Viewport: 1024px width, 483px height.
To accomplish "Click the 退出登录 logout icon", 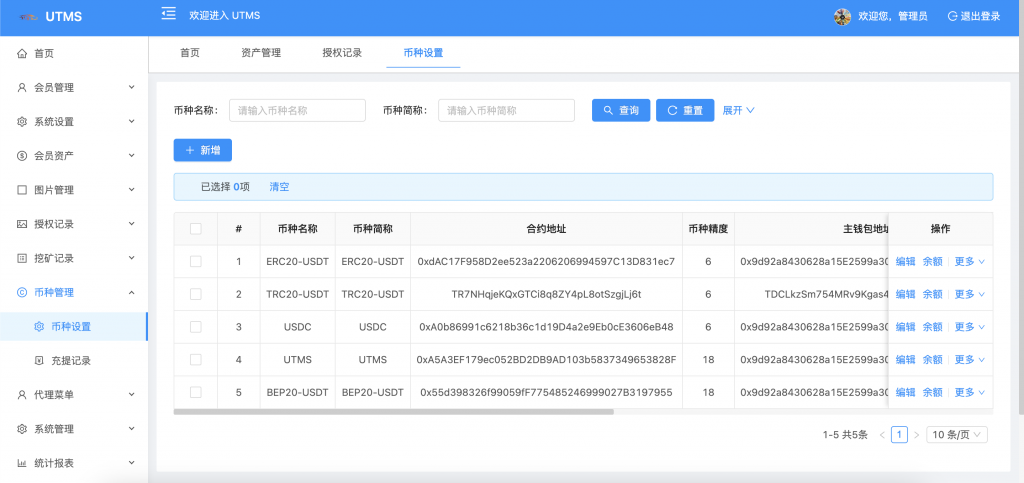I will (952, 16).
